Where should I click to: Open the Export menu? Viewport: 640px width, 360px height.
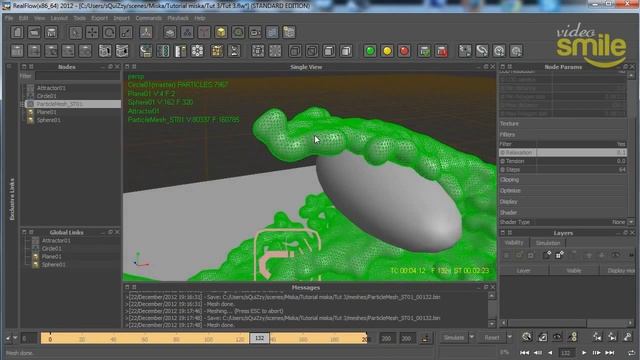pyautogui.click(x=99, y=18)
